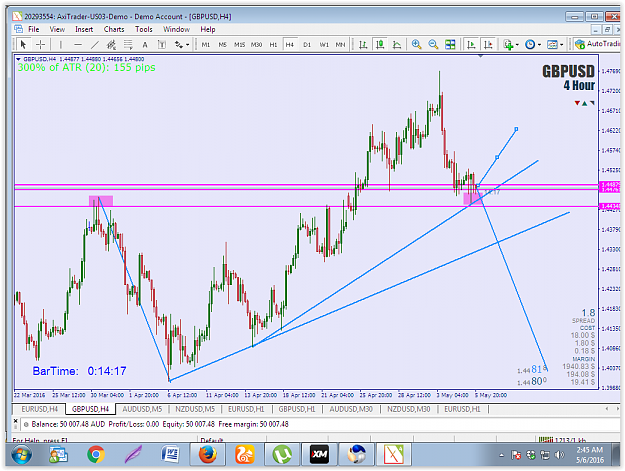Expand the GBPUSD,H4 chart title triangle
The height and width of the screenshot is (471, 625).
[x=18, y=59]
